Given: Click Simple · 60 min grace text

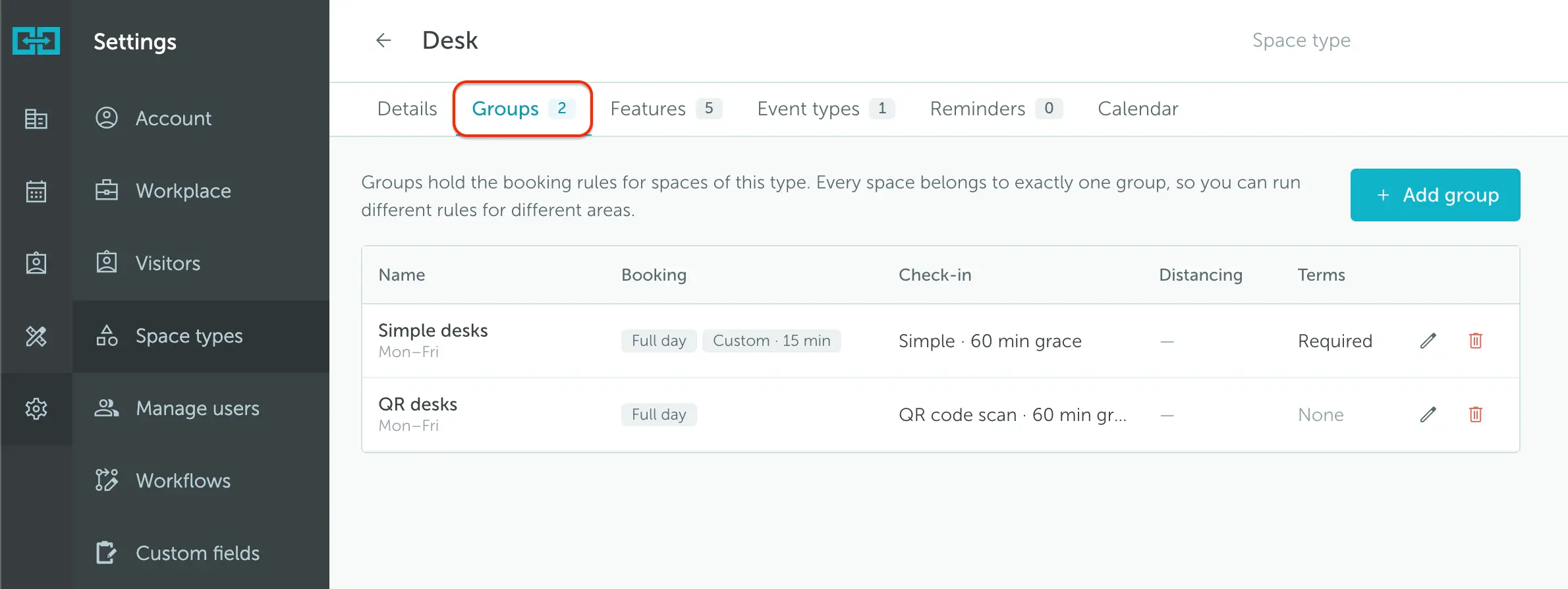Looking at the screenshot, I should 990,341.
